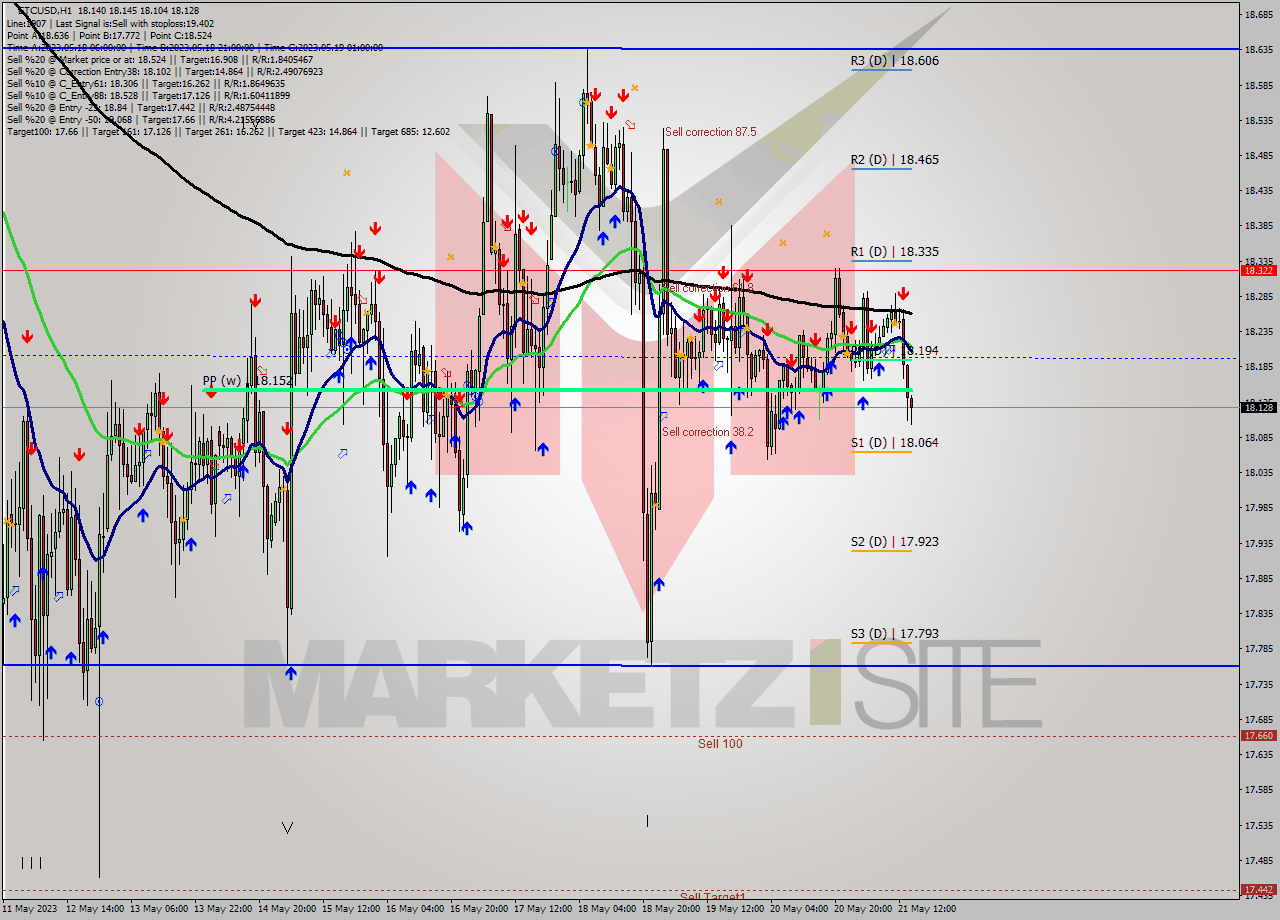This screenshot has height=920, width=1280.
Task: Click the '14 May 20:00' time axis label
Action: pos(287,909)
